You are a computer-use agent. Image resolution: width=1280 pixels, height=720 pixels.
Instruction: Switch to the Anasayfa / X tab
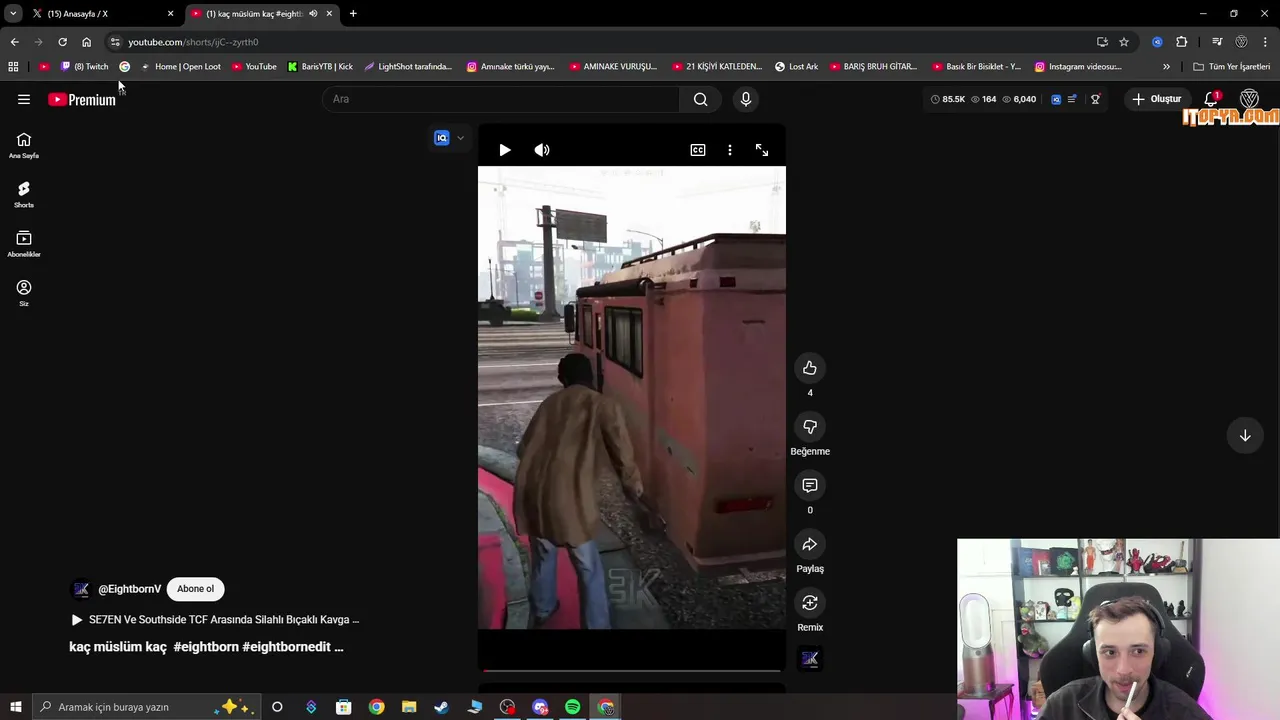pos(101,14)
